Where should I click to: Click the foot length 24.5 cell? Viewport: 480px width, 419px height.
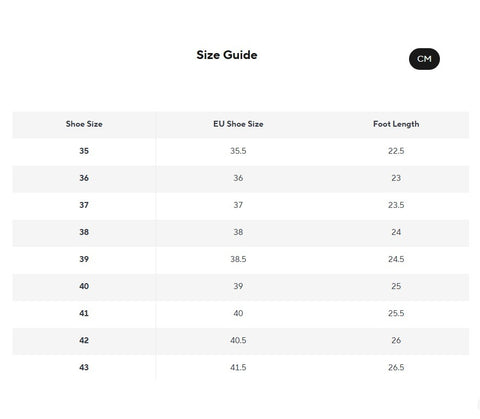tap(396, 259)
